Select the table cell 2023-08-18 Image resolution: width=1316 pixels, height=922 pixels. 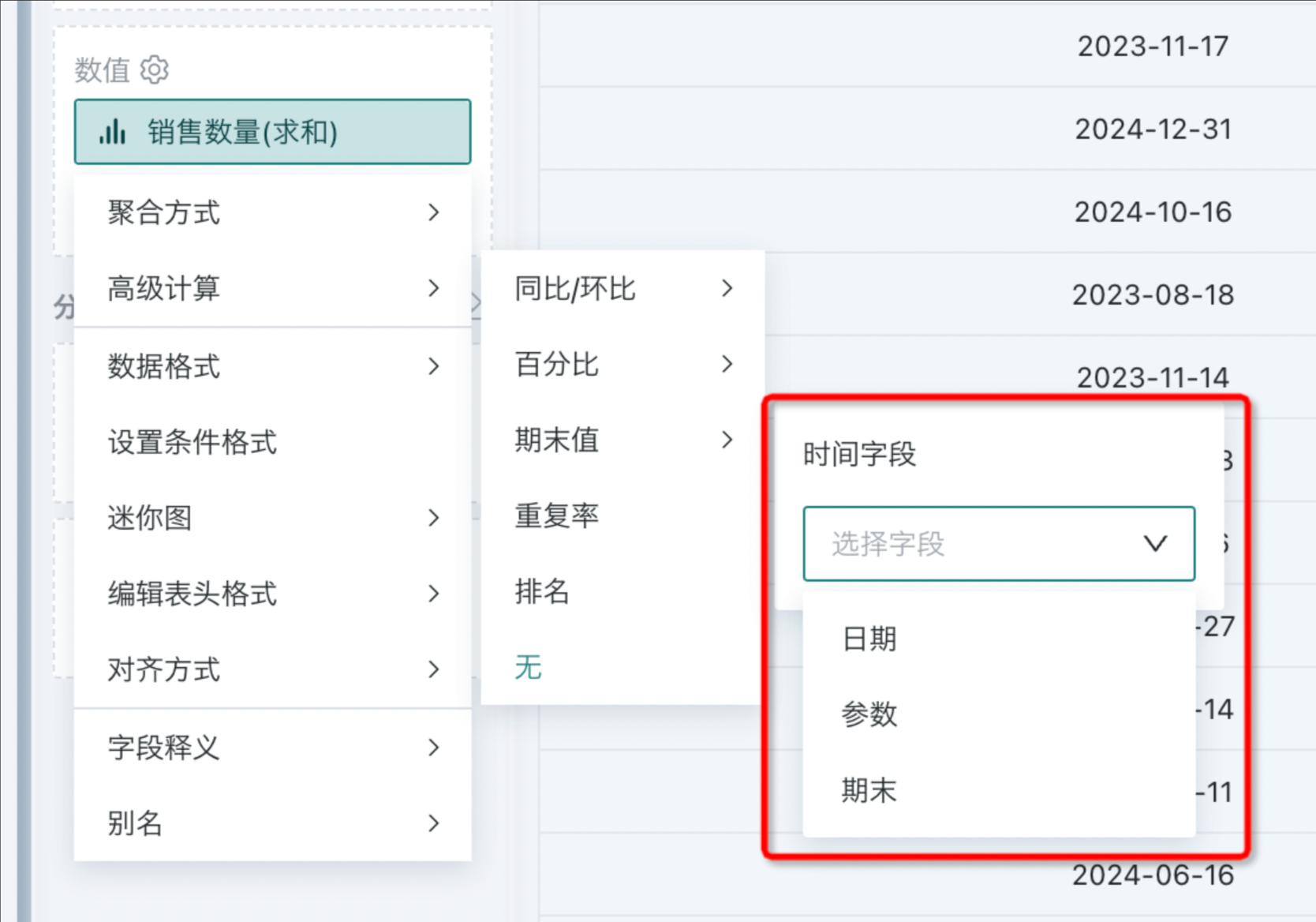point(1153,295)
